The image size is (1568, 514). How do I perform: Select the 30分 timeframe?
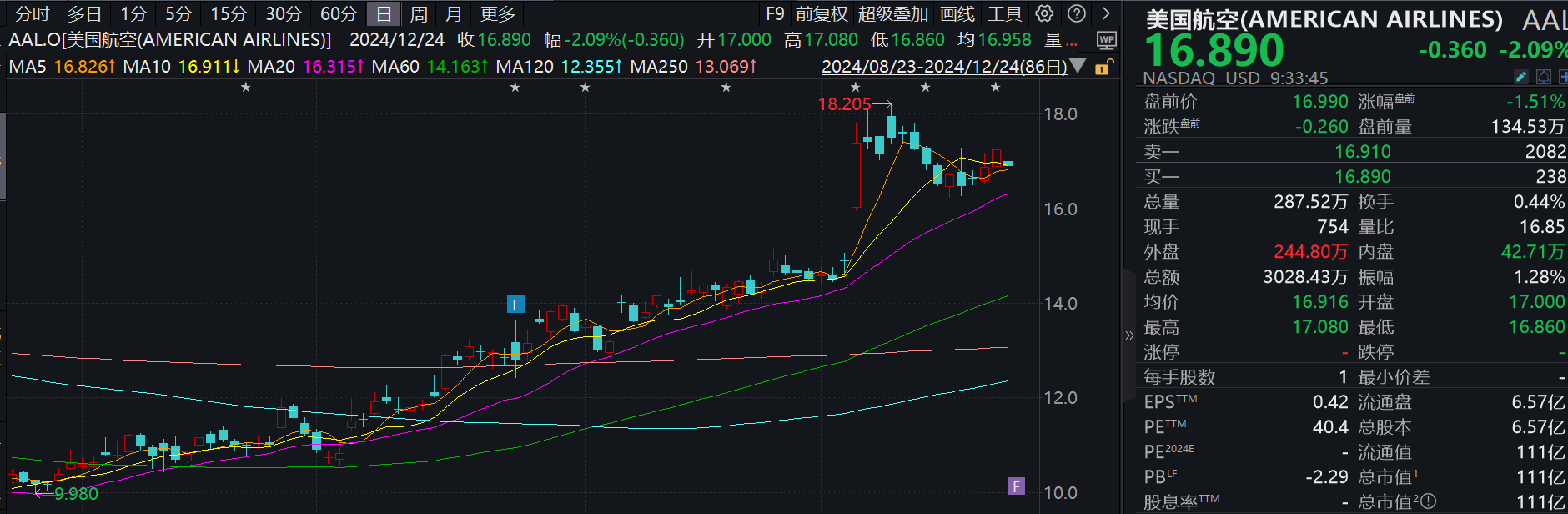point(284,14)
